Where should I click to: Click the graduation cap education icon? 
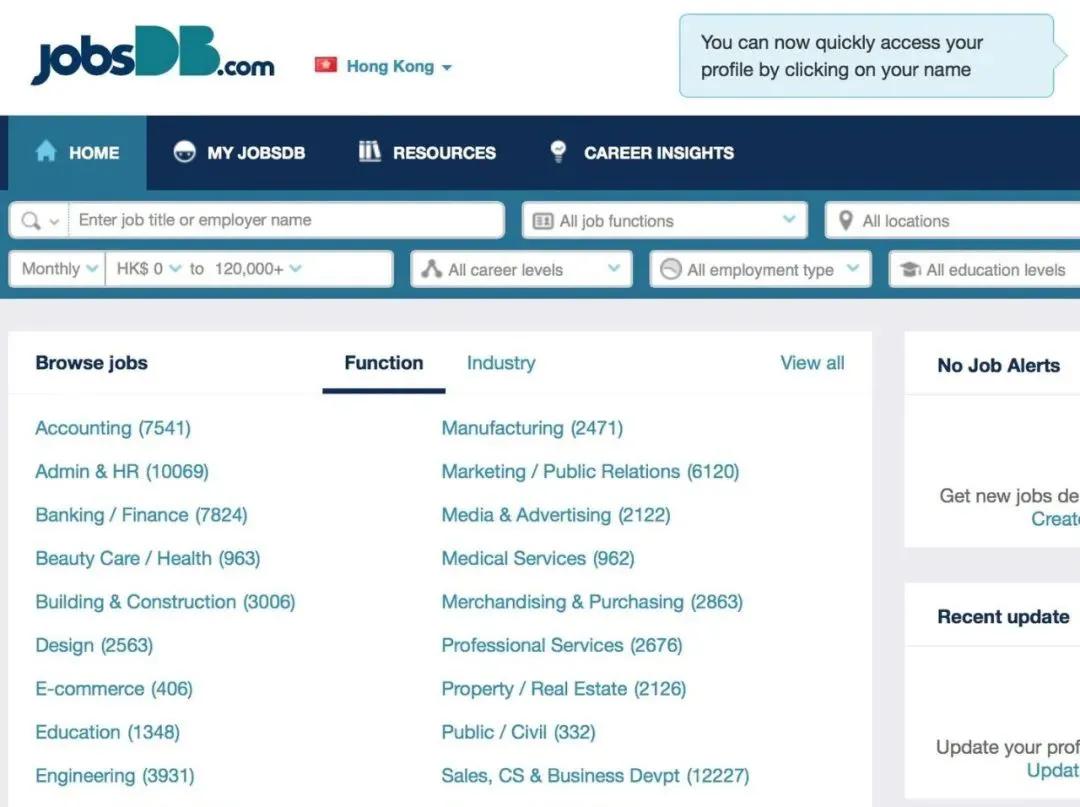(911, 269)
